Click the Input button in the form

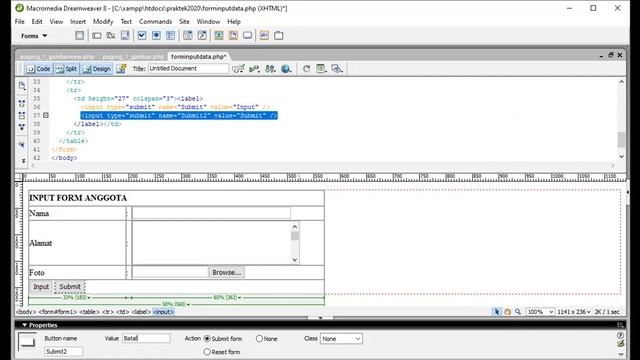tap(41, 287)
